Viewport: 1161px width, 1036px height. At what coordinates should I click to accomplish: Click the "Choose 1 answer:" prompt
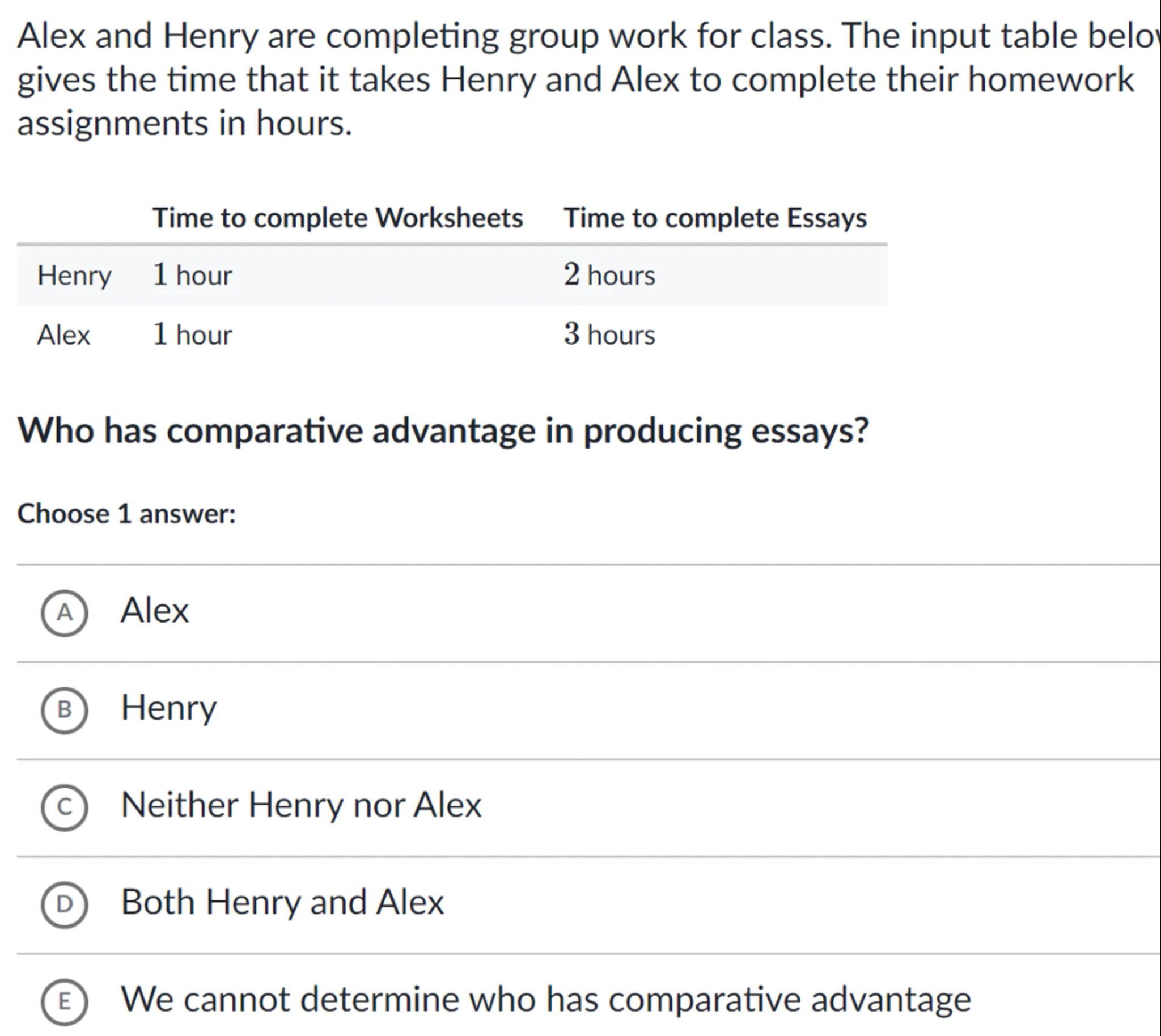126,514
